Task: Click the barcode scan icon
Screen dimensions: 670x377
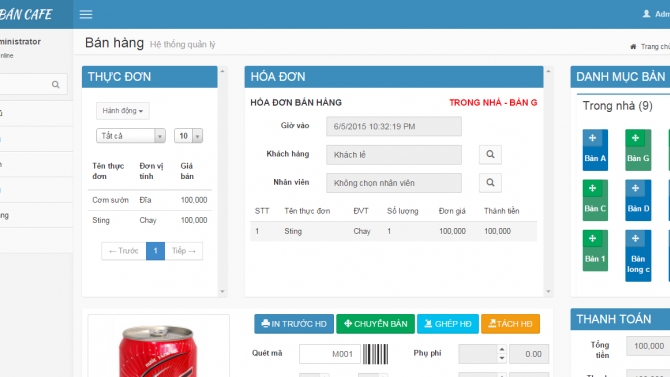Action: pyautogui.click(x=376, y=354)
